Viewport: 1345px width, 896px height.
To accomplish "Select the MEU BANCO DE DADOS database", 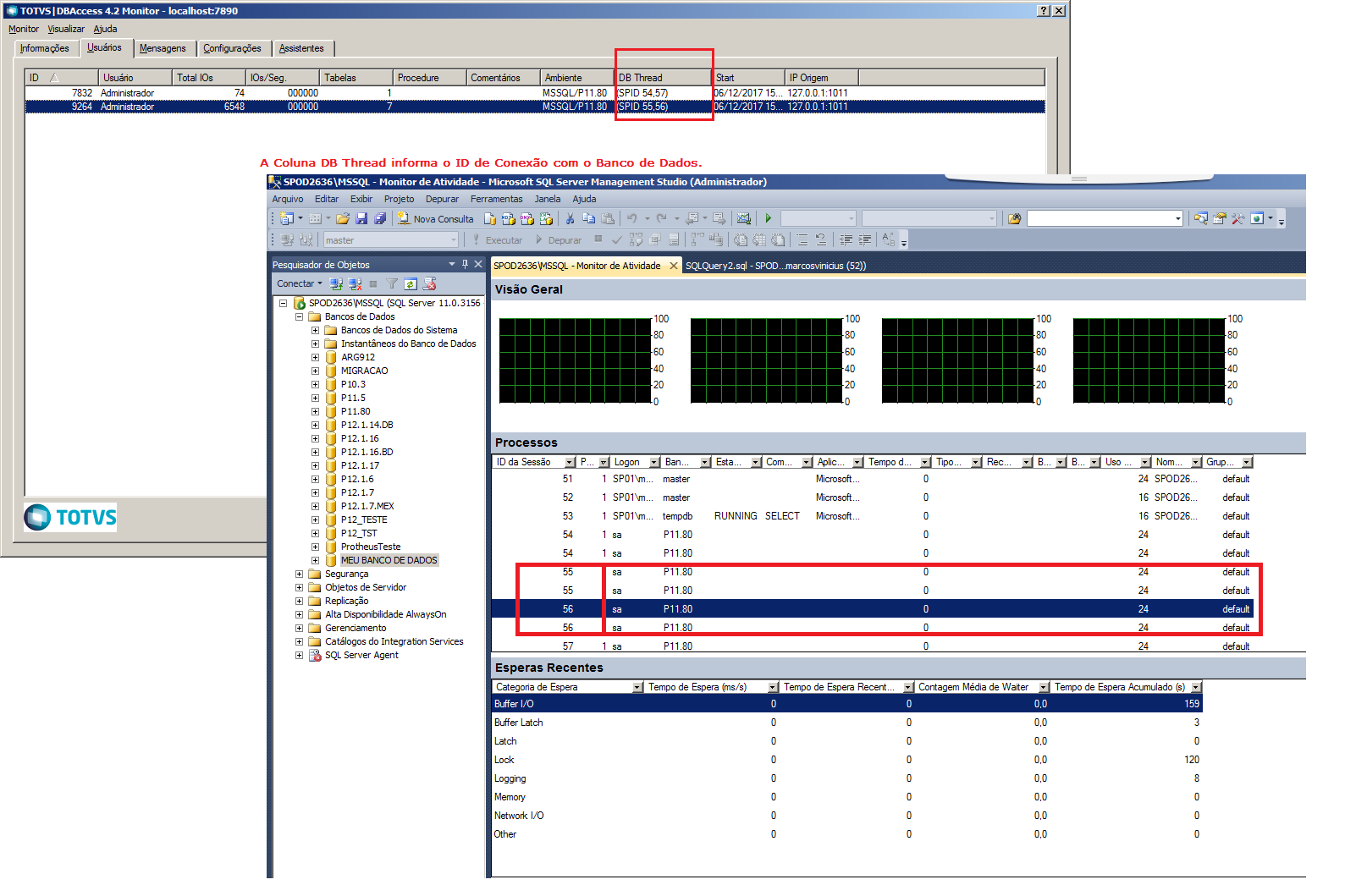I will coord(389,560).
